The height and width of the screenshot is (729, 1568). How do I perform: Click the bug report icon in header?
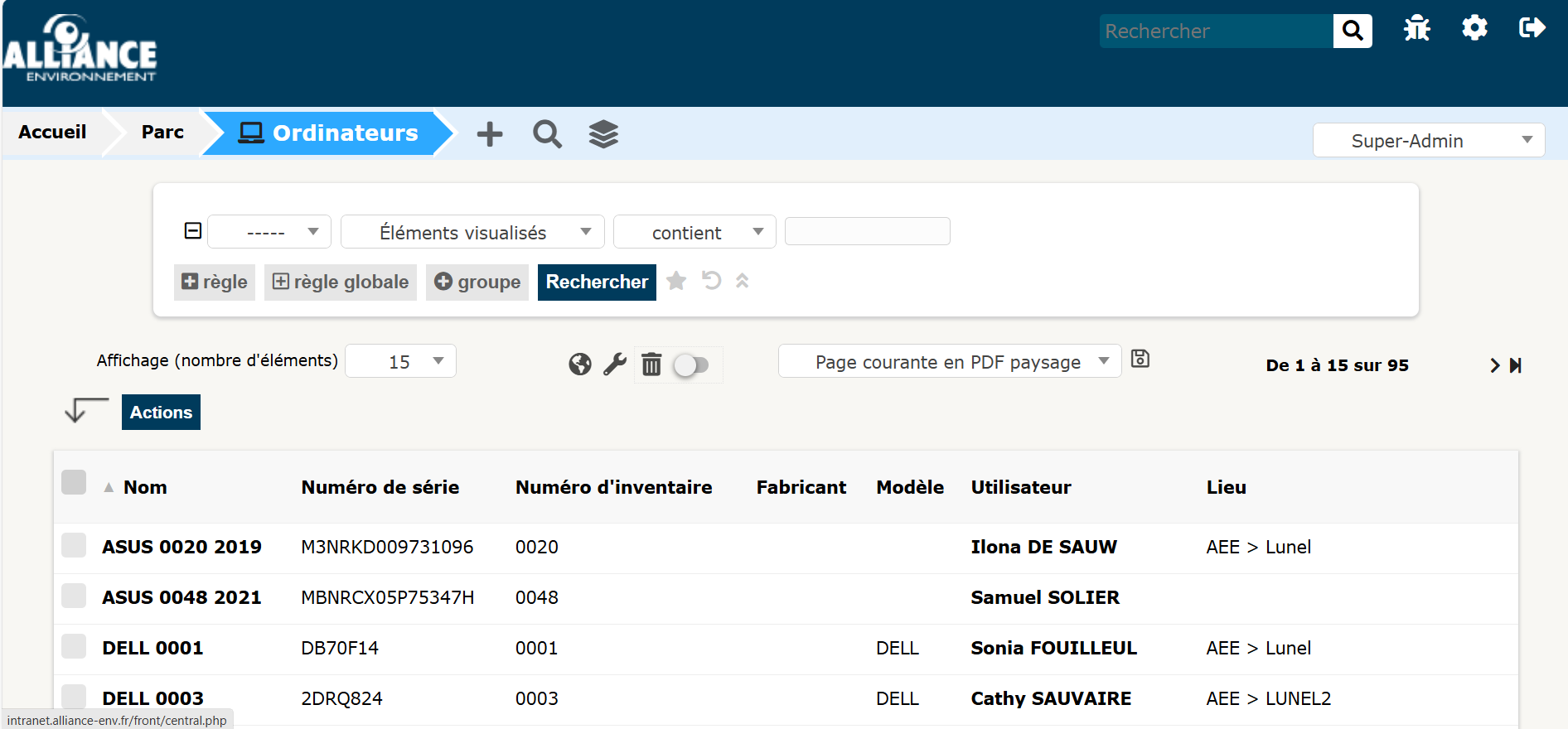(x=1416, y=29)
